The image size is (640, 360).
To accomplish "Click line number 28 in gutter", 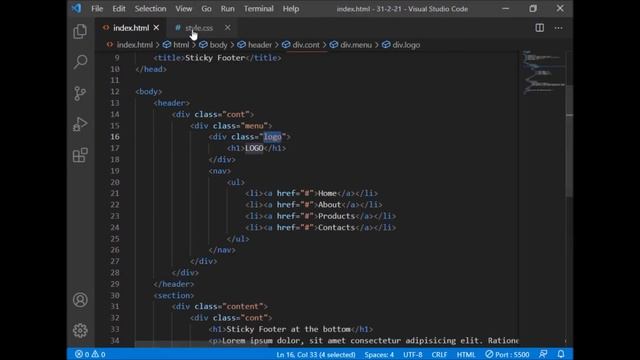I will click(115, 273).
